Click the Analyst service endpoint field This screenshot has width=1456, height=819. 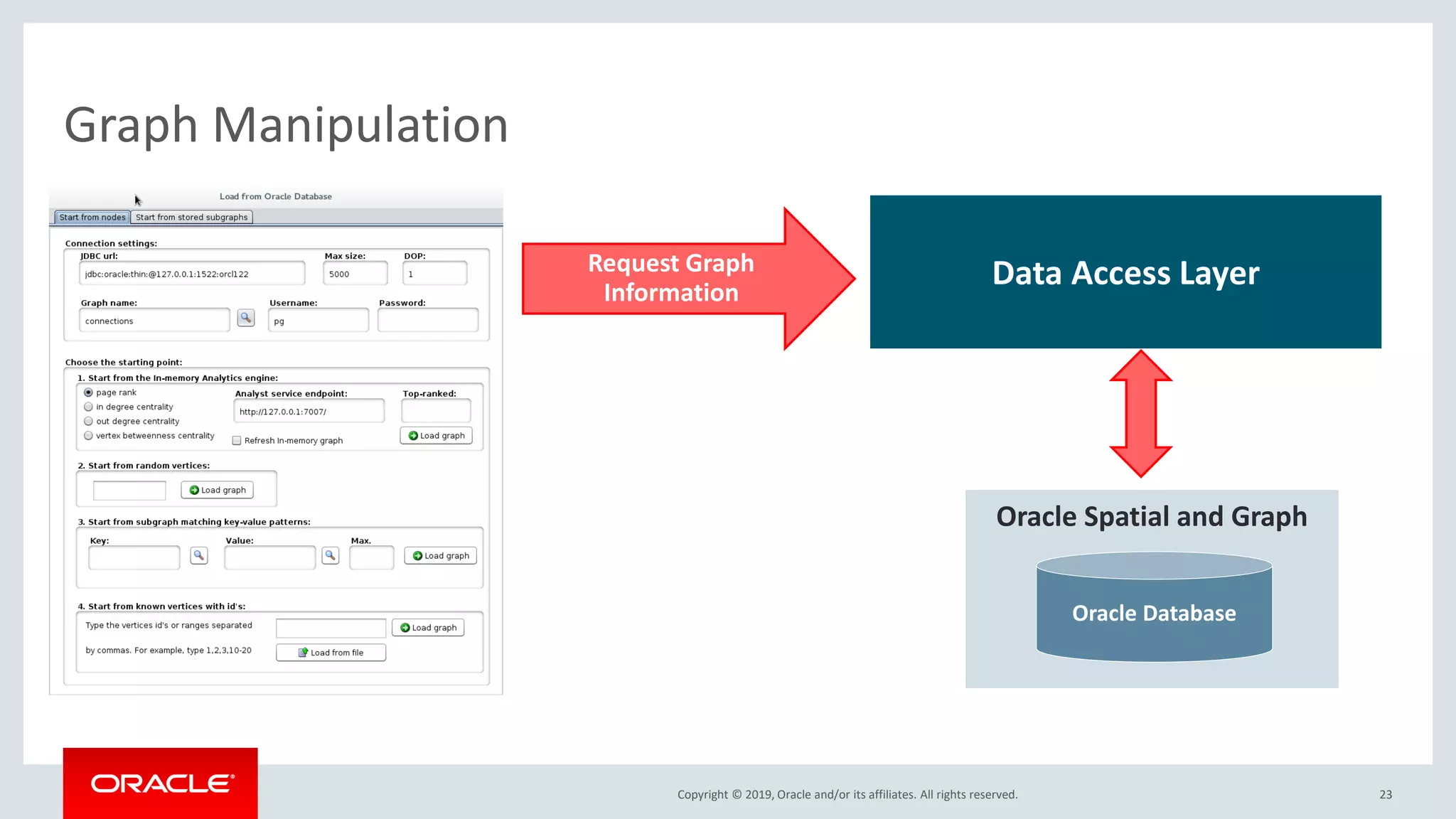pyautogui.click(x=309, y=412)
